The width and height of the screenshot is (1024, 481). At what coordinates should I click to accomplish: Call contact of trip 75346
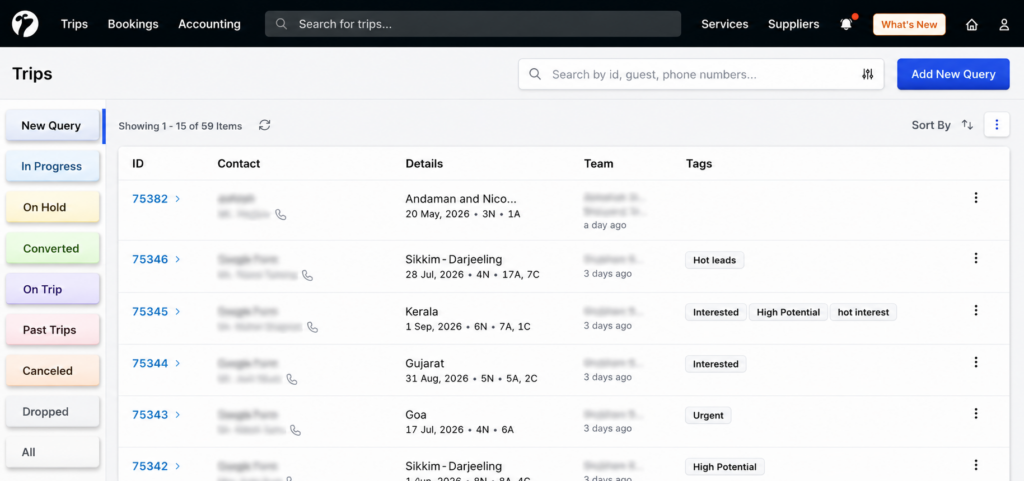[x=308, y=275]
